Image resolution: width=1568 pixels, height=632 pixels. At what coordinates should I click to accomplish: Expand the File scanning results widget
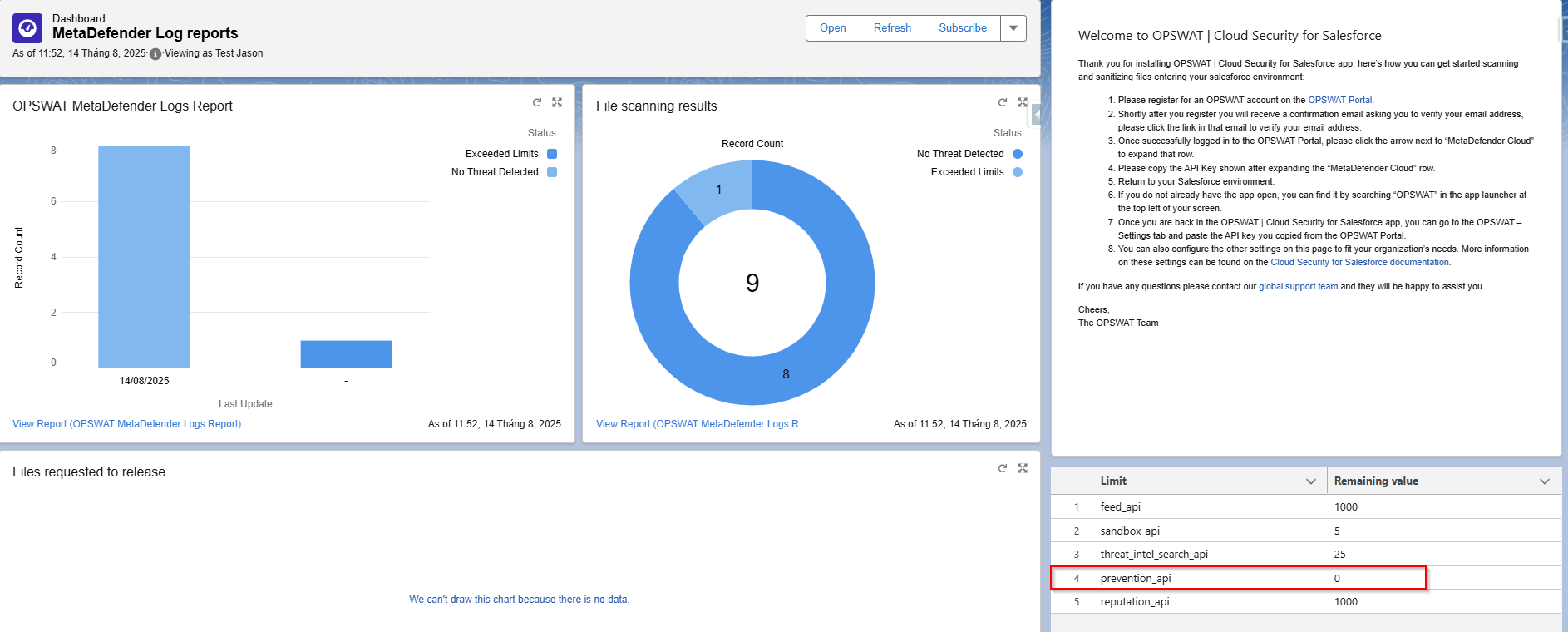click(x=1023, y=102)
